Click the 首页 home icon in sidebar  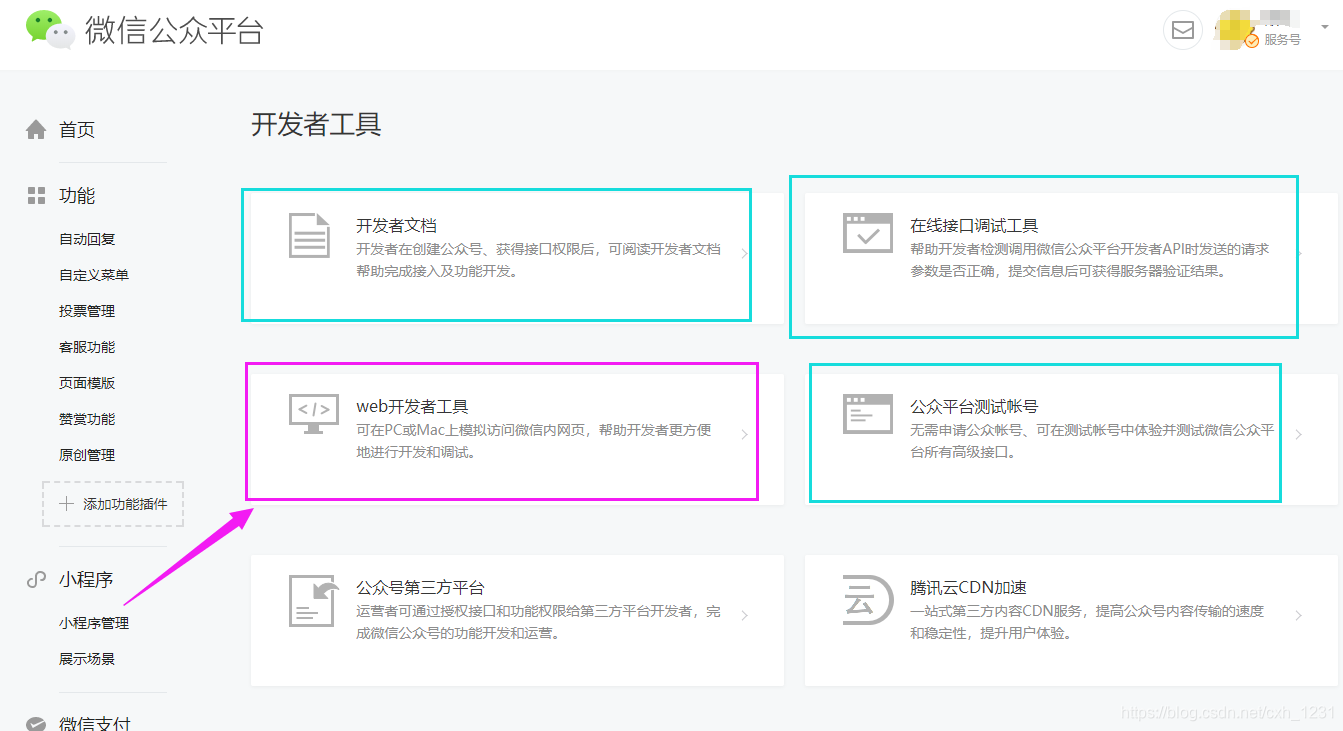36,130
